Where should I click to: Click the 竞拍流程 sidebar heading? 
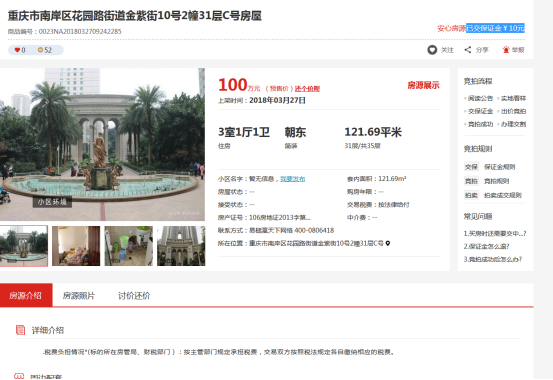[x=478, y=82]
